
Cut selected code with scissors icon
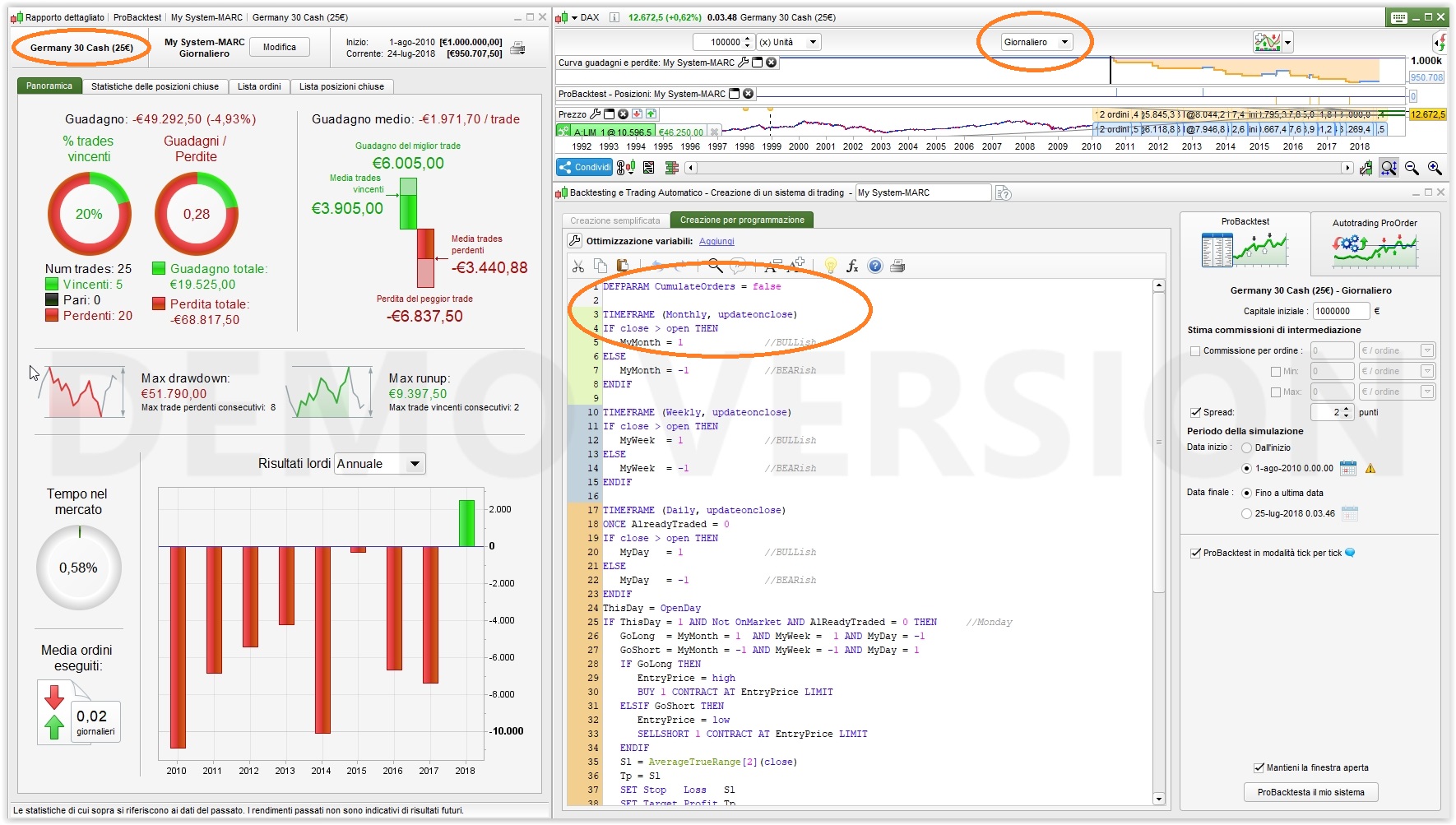point(578,266)
